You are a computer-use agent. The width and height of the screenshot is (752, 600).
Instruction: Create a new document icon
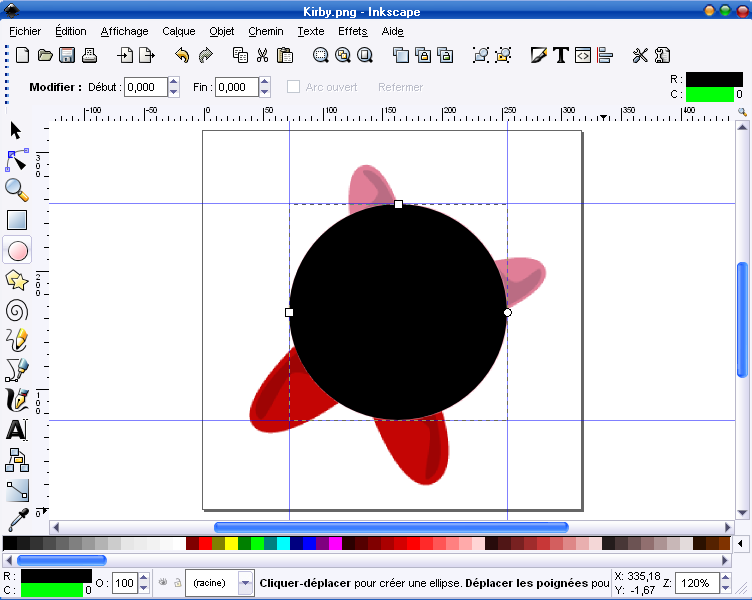[x=23, y=55]
